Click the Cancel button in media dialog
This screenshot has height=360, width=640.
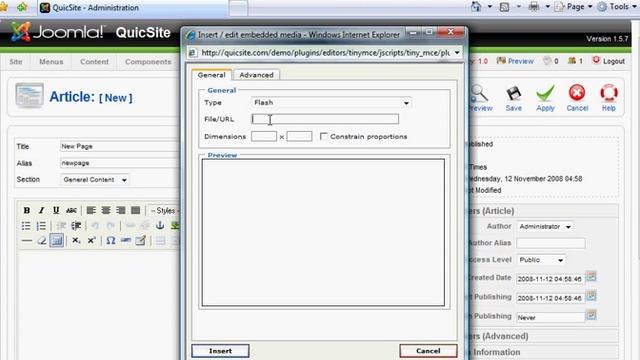[428, 351]
